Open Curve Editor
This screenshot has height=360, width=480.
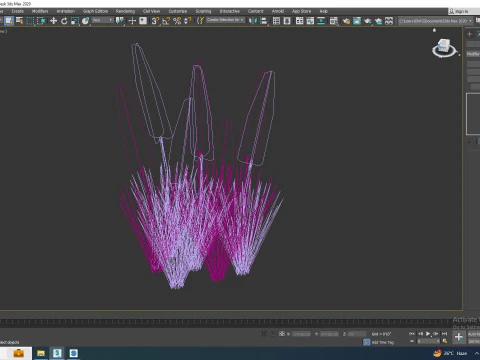tap(310, 21)
